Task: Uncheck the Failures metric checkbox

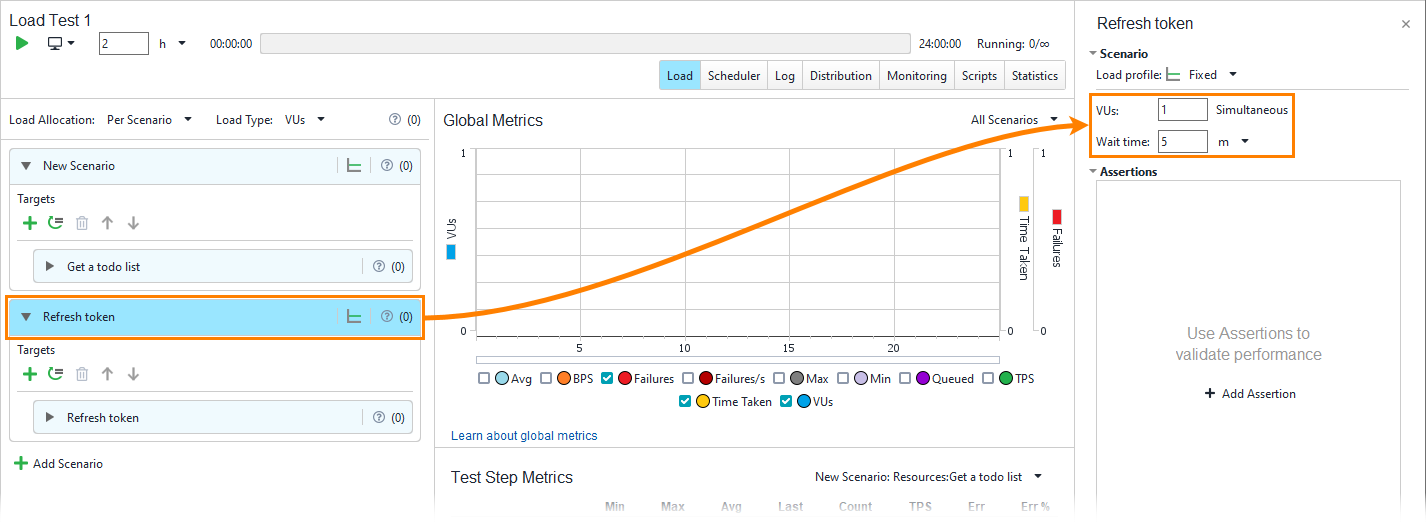Action: pos(607,379)
